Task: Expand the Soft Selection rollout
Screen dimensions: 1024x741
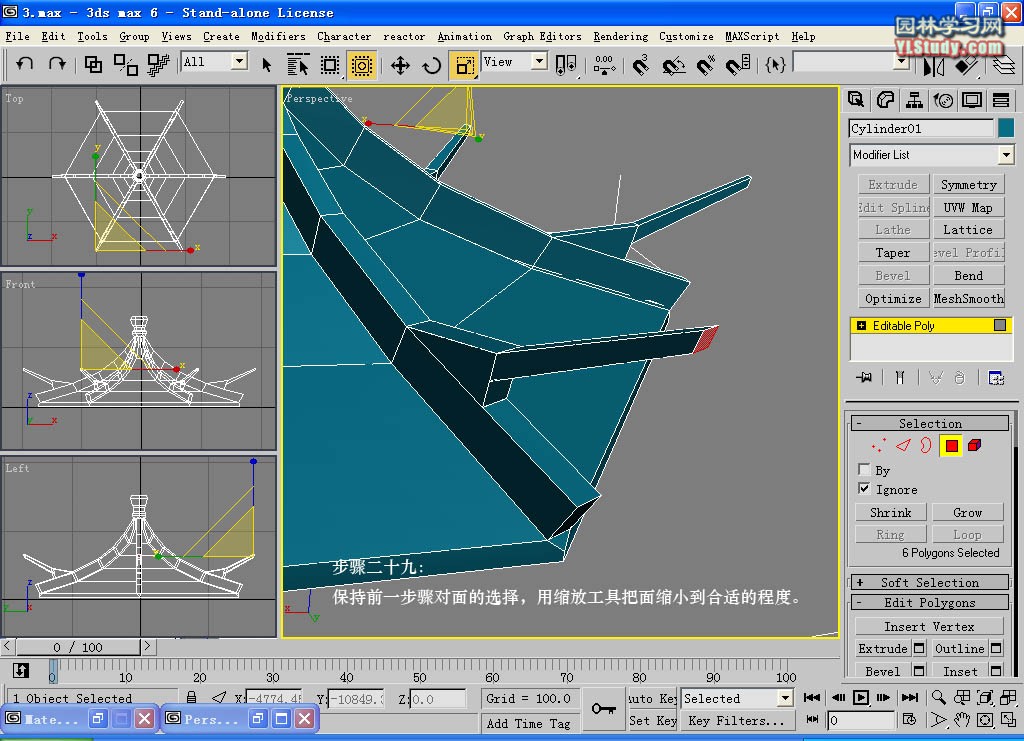Action: pos(930,582)
